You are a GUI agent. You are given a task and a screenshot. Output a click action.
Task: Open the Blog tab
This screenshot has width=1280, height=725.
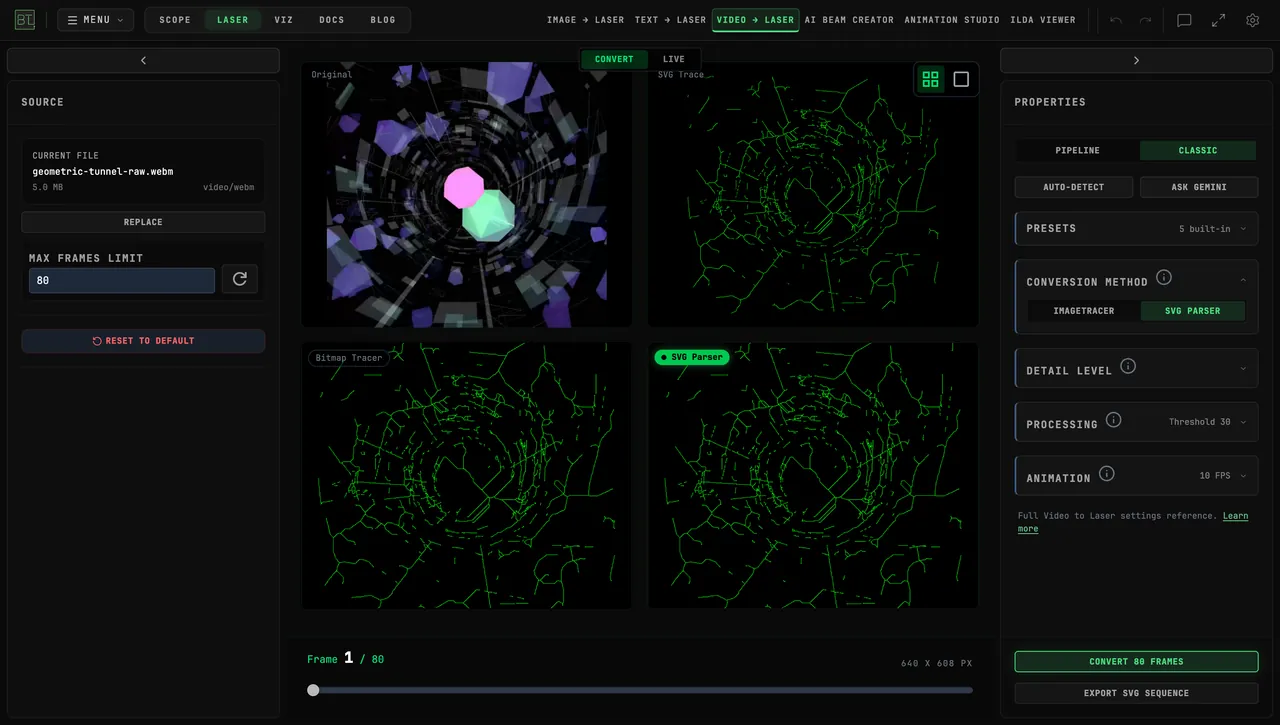383,20
